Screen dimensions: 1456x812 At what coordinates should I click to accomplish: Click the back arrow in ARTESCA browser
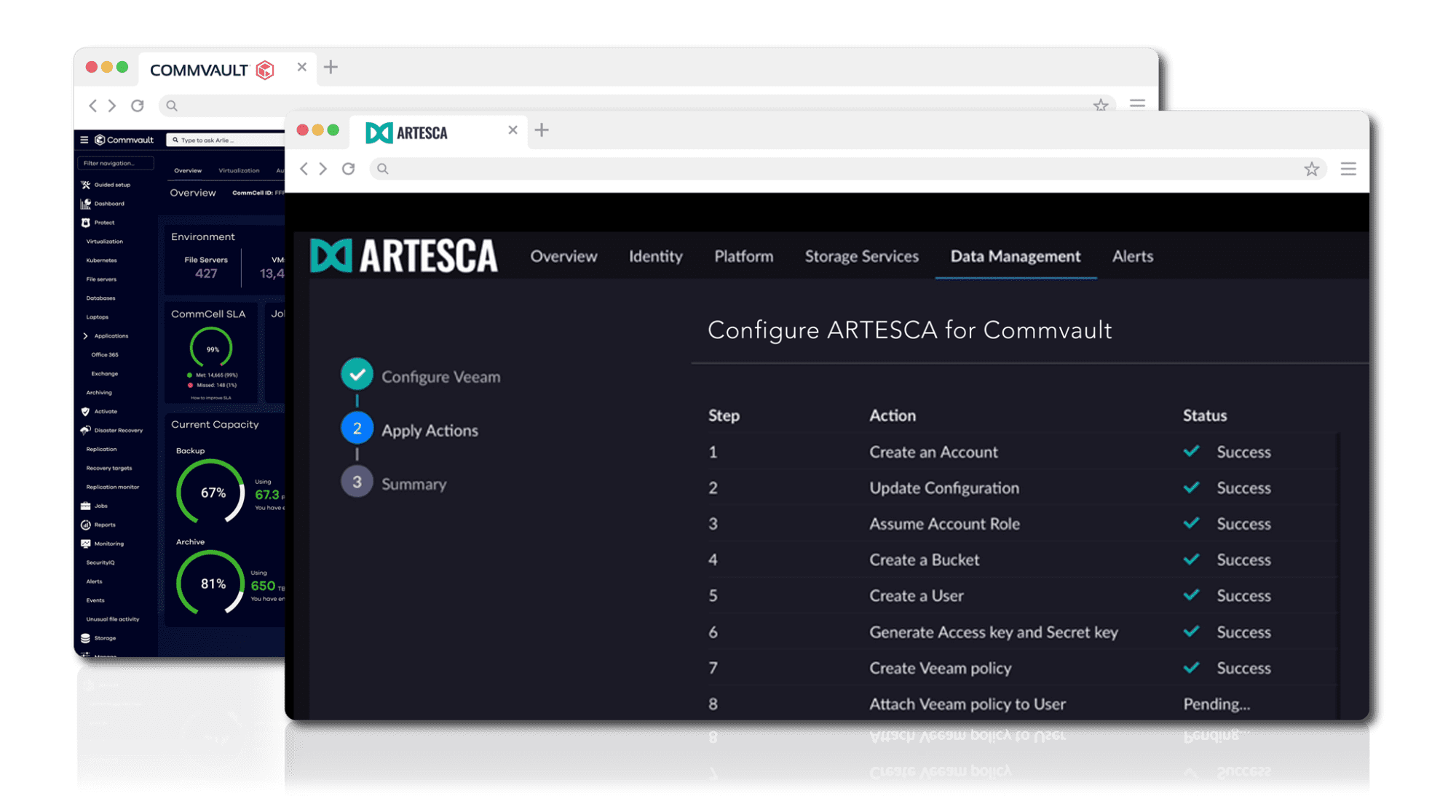pyautogui.click(x=304, y=169)
